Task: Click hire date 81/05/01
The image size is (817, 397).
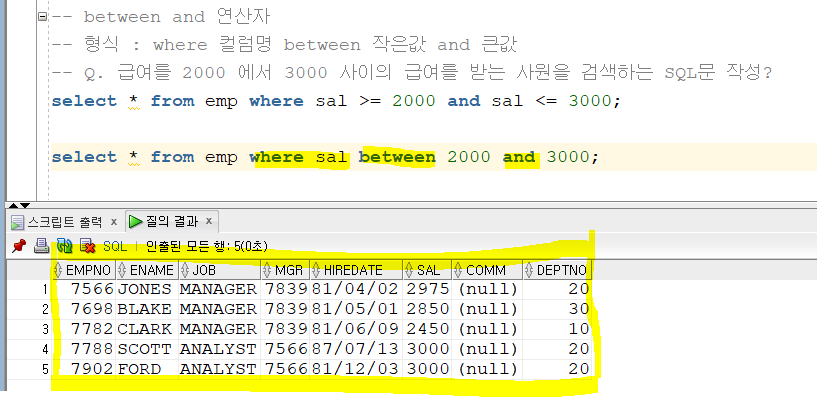Action: click(356, 309)
